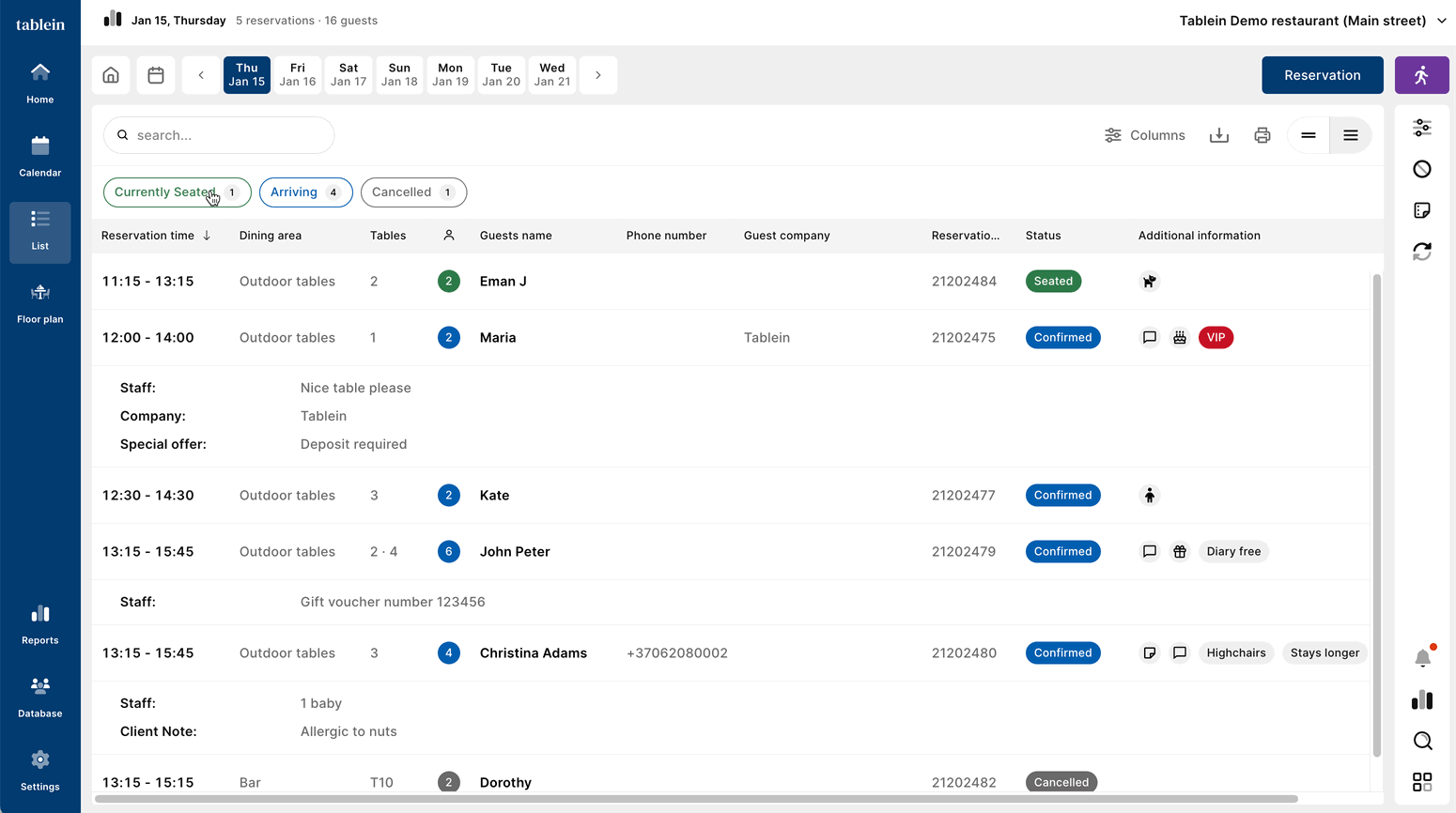Switch to compact row view
Image resolution: width=1456 pixels, height=813 pixels.
pos(1308,135)
